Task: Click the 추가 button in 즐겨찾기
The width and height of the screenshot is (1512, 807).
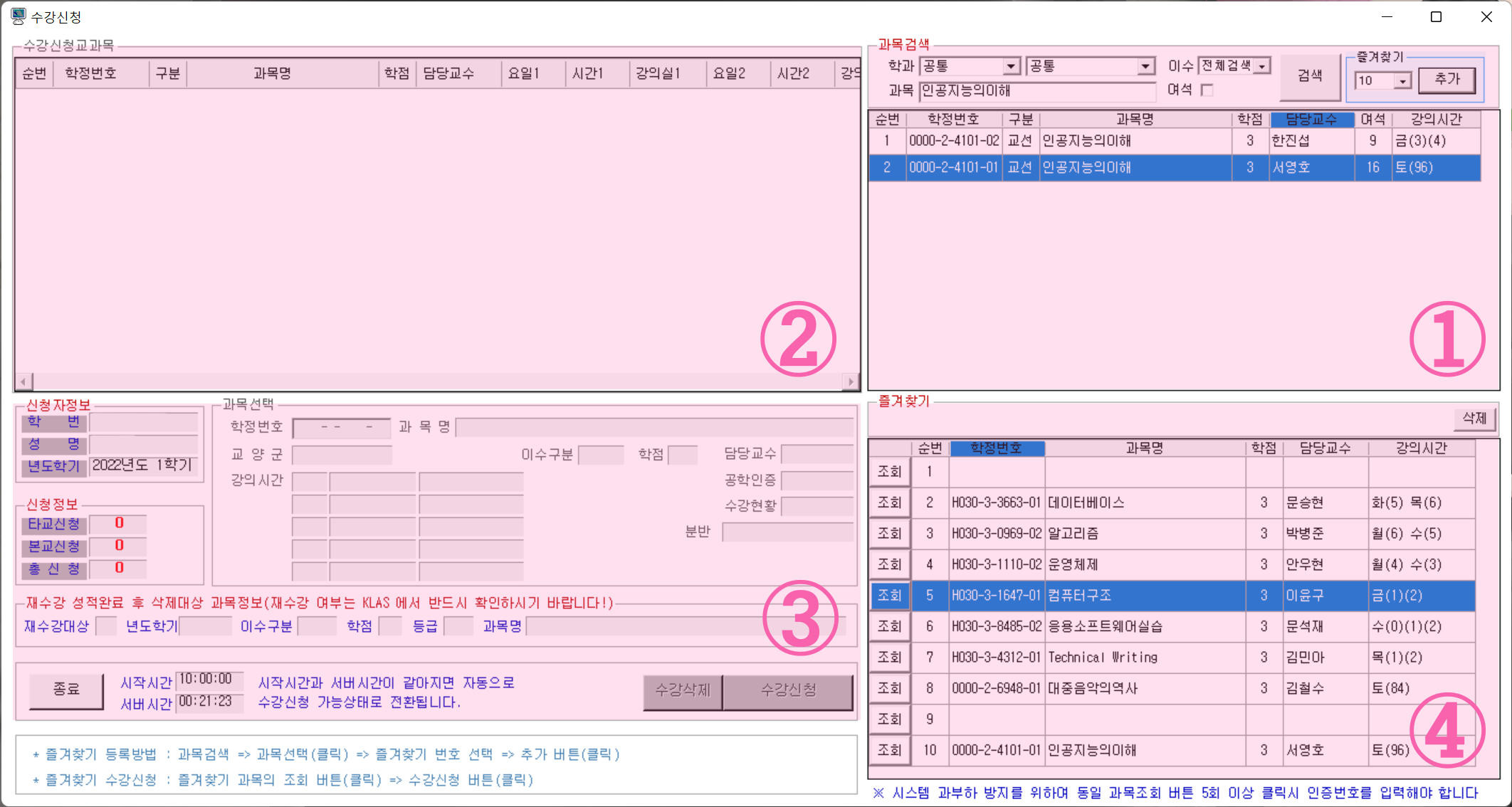Action: pos(1447,80)
